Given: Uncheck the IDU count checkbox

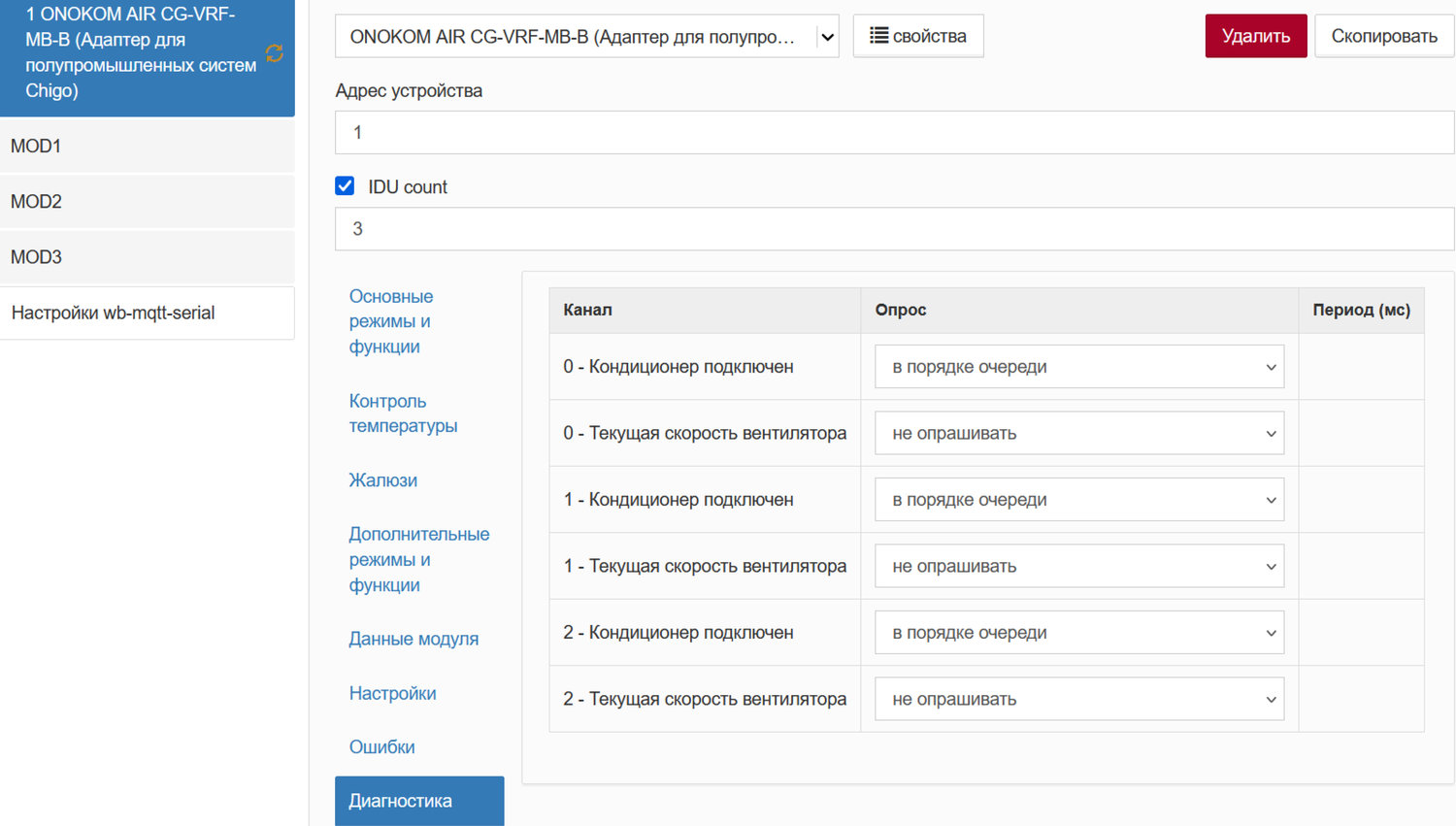Looking at the screenshot, I should pyautogui.click(x=345, y=186).
